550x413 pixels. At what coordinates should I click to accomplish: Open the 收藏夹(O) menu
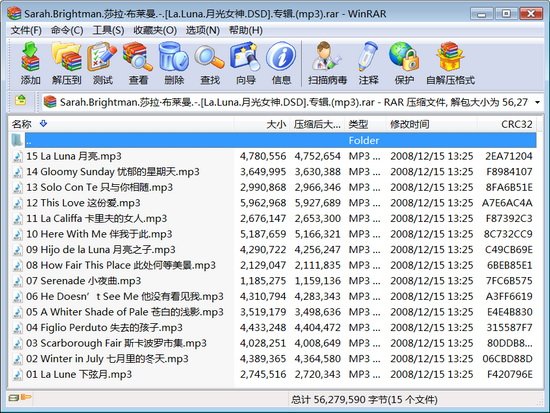155,31
